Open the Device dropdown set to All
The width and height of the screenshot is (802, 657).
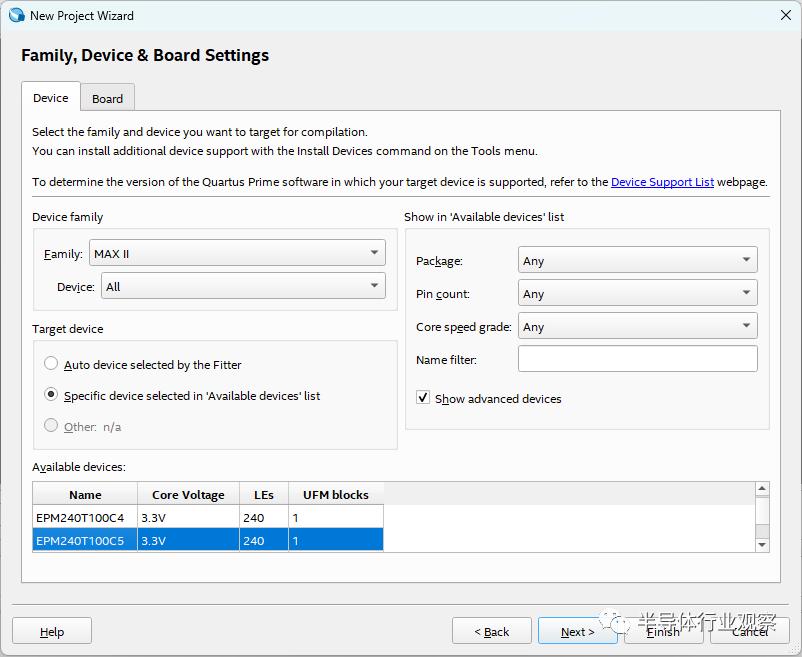(x=241, y=287)
